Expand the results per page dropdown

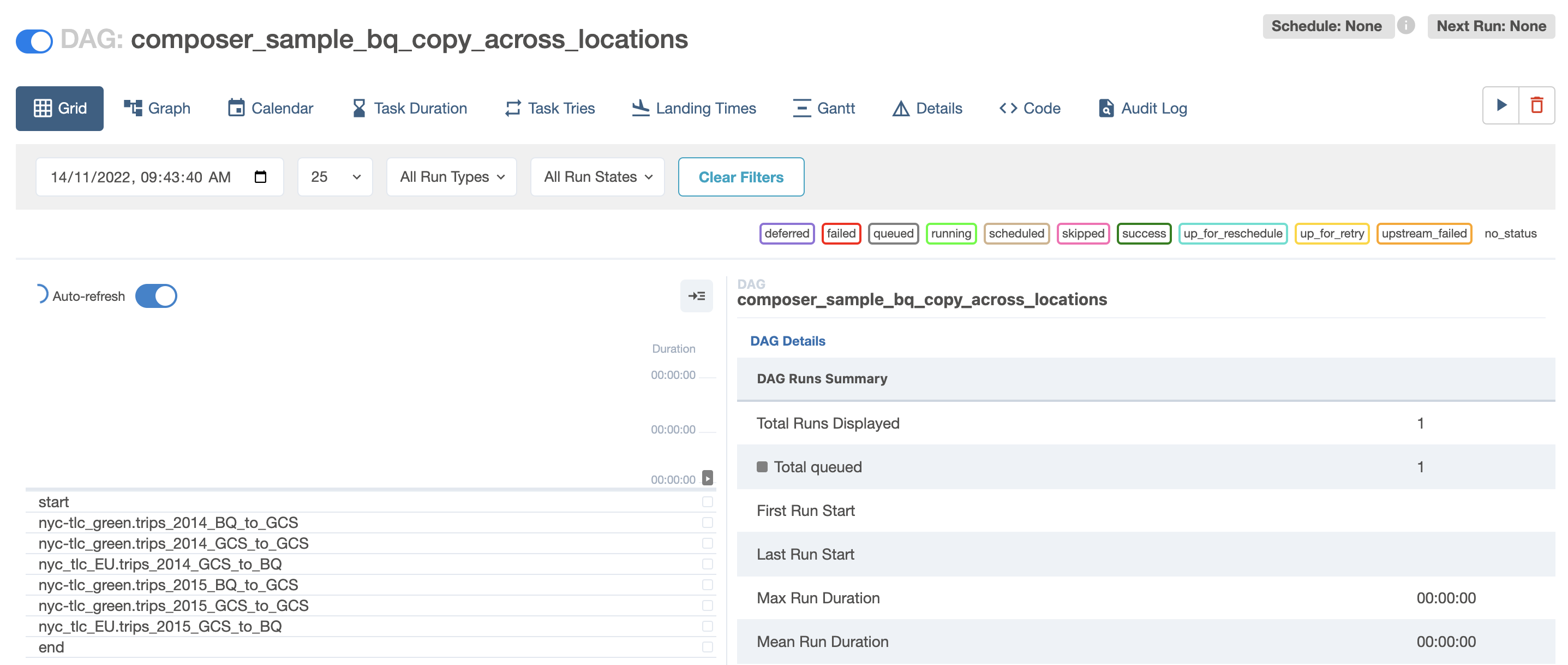pyautogui.click(x=334, y=177)
